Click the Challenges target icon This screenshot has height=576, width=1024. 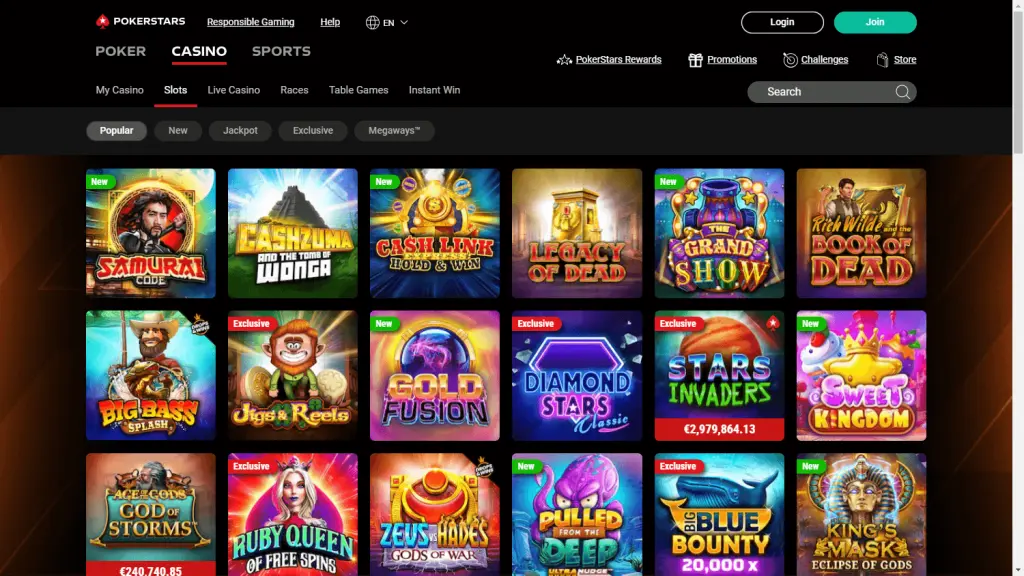(790, 60)
